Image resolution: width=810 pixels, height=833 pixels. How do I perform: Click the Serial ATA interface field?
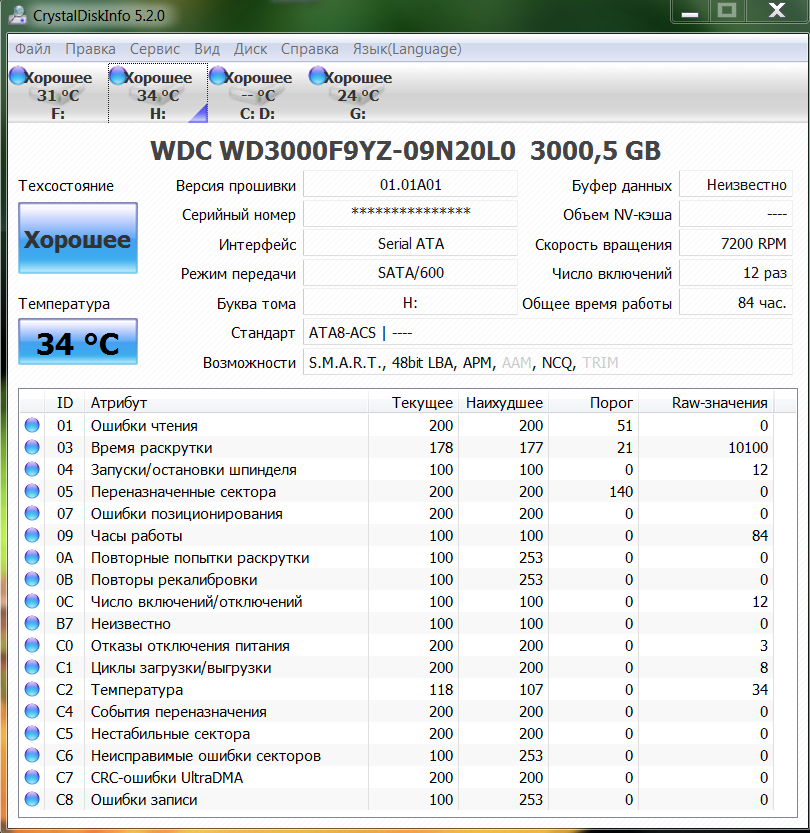pos(411,244)
